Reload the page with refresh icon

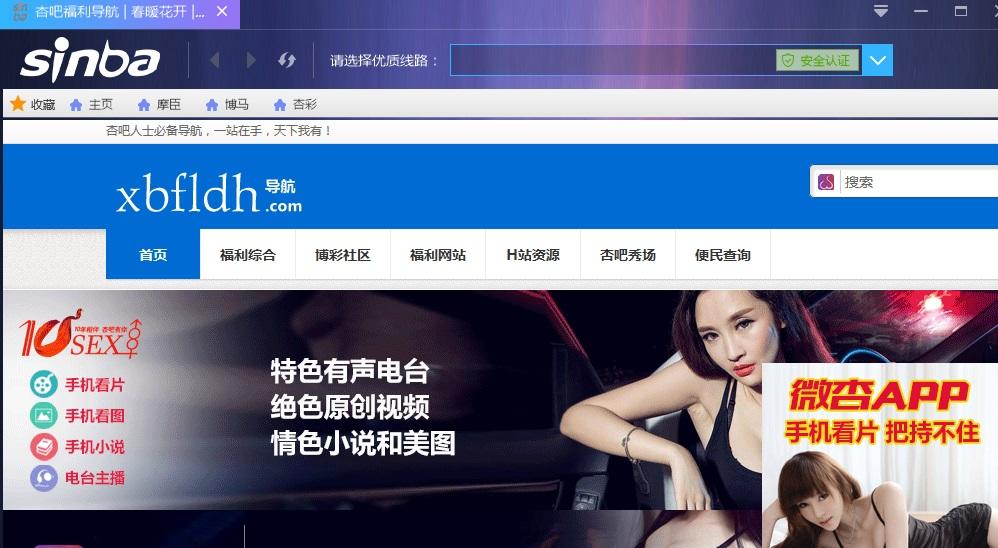pos(287,60)
